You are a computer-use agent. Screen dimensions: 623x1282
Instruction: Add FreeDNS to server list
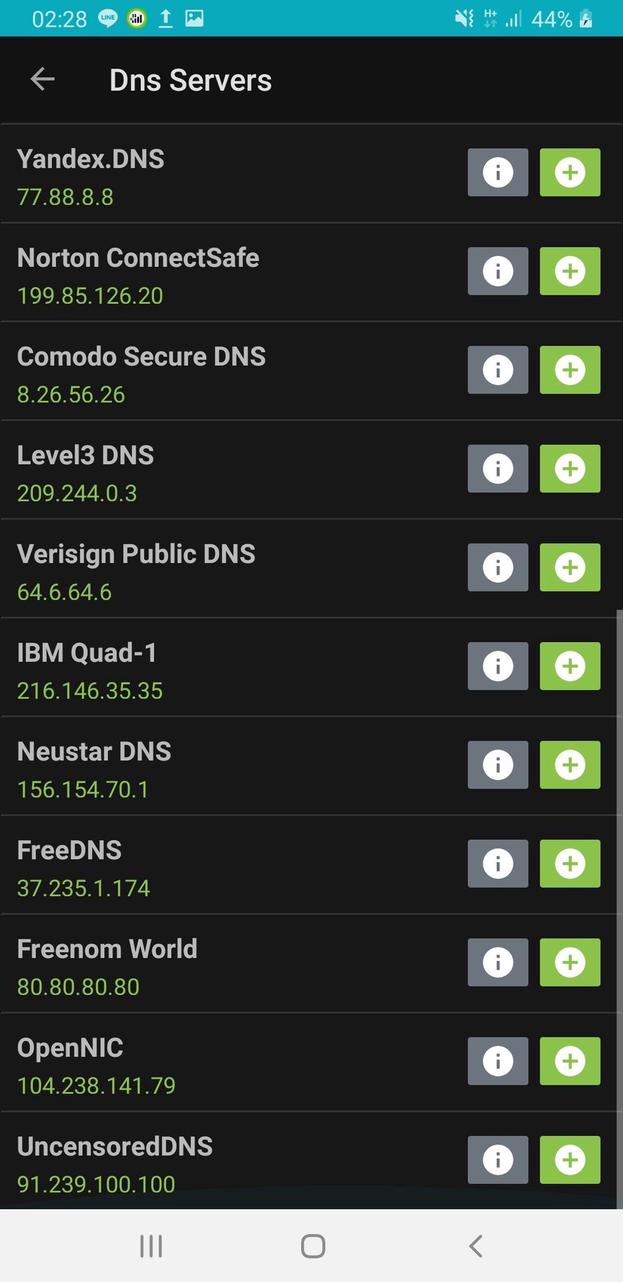point(570,863)
